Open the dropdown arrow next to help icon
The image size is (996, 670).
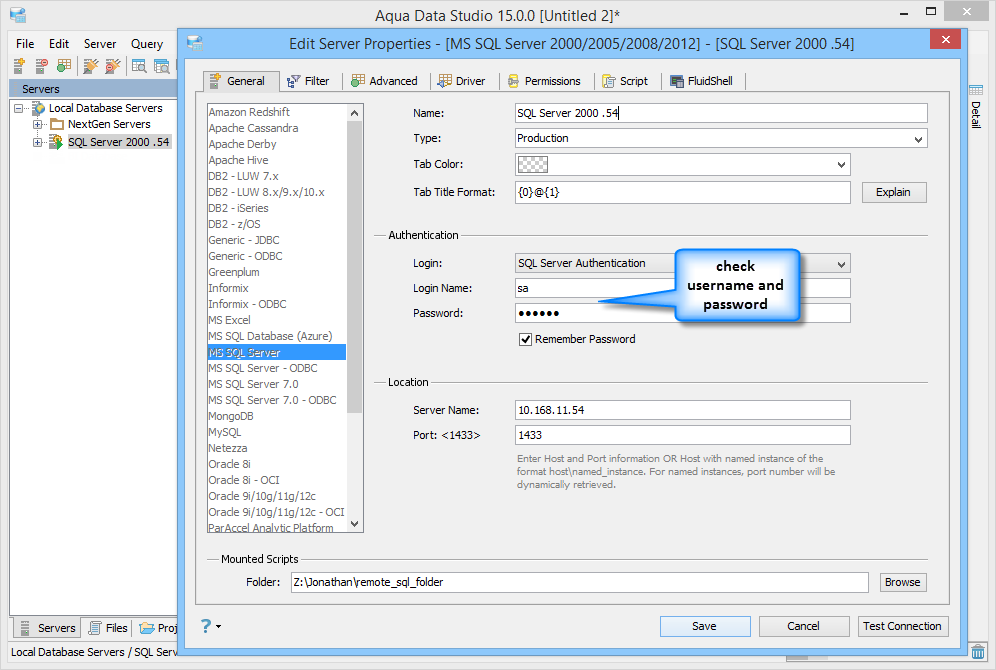pos(219,626)
